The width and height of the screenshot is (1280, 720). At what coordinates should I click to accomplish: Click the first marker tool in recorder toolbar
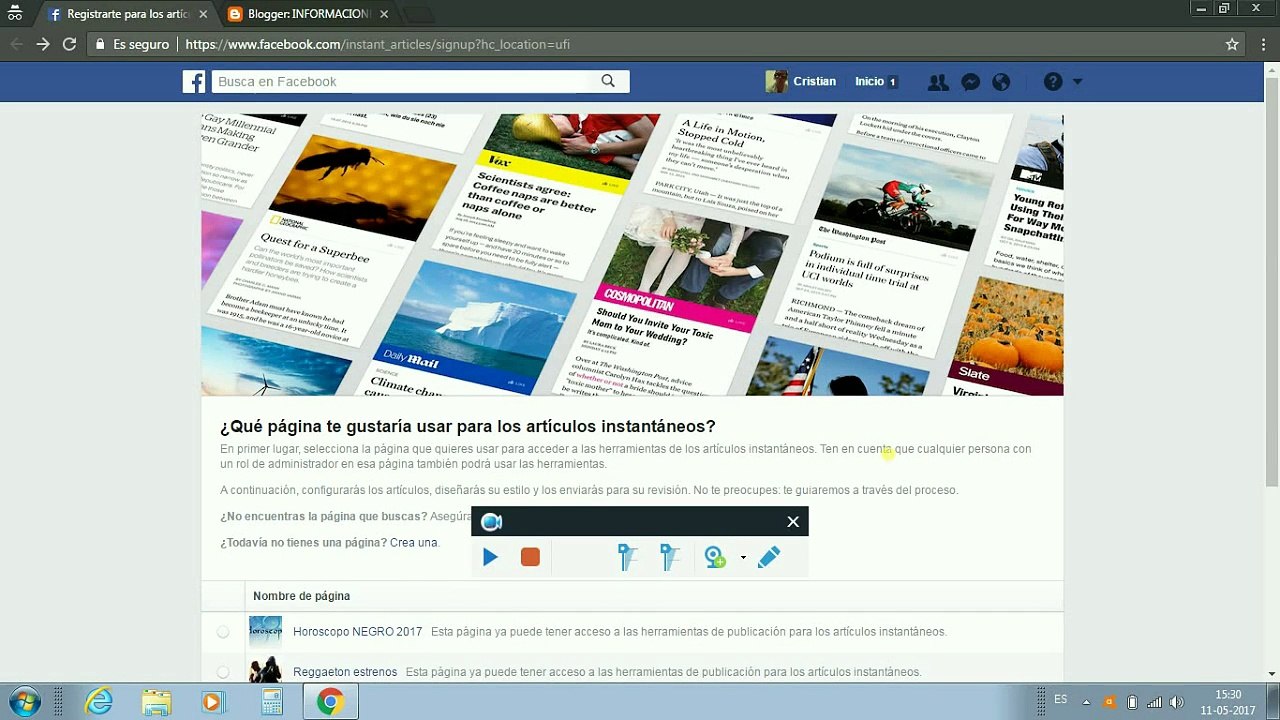627,557
